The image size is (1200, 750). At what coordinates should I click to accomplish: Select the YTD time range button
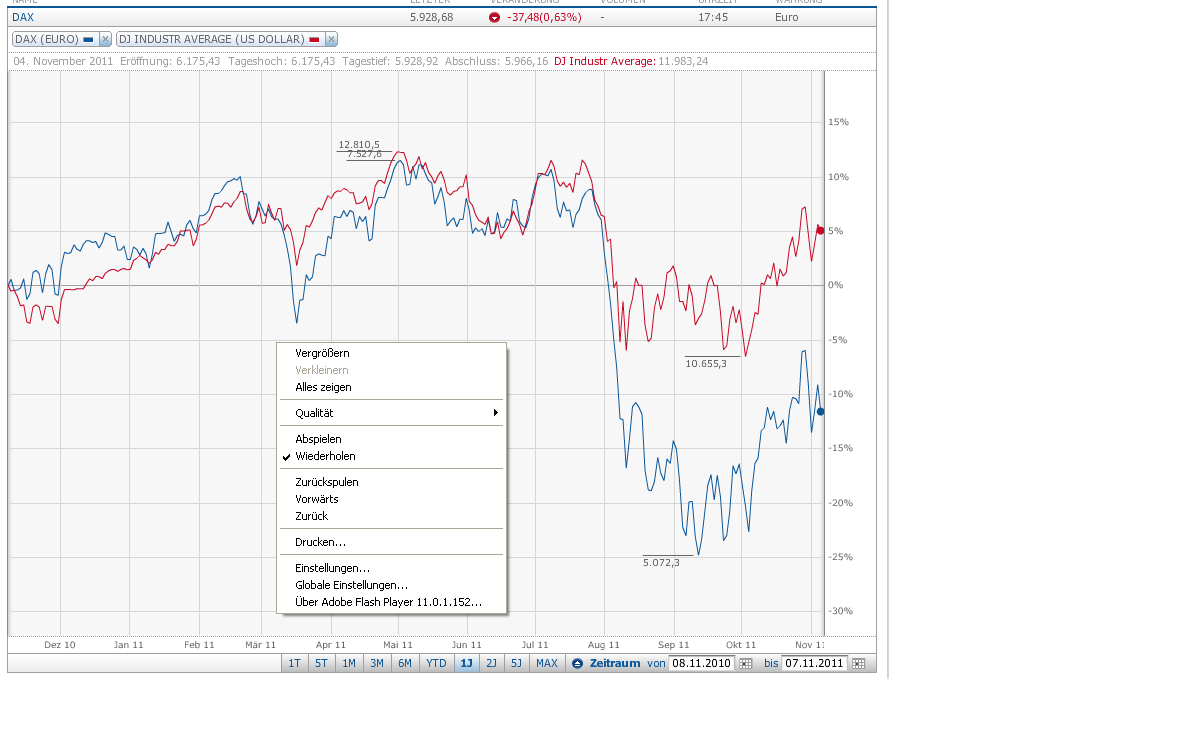(x=434, y=663)
